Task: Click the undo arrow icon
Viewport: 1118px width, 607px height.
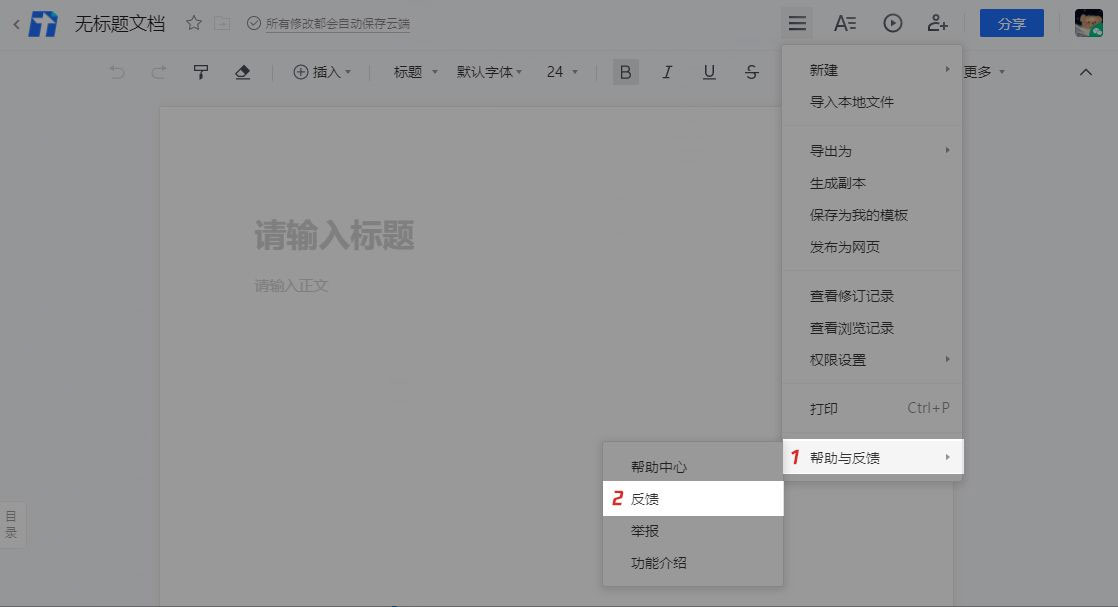Action: (x=117, y=71)
